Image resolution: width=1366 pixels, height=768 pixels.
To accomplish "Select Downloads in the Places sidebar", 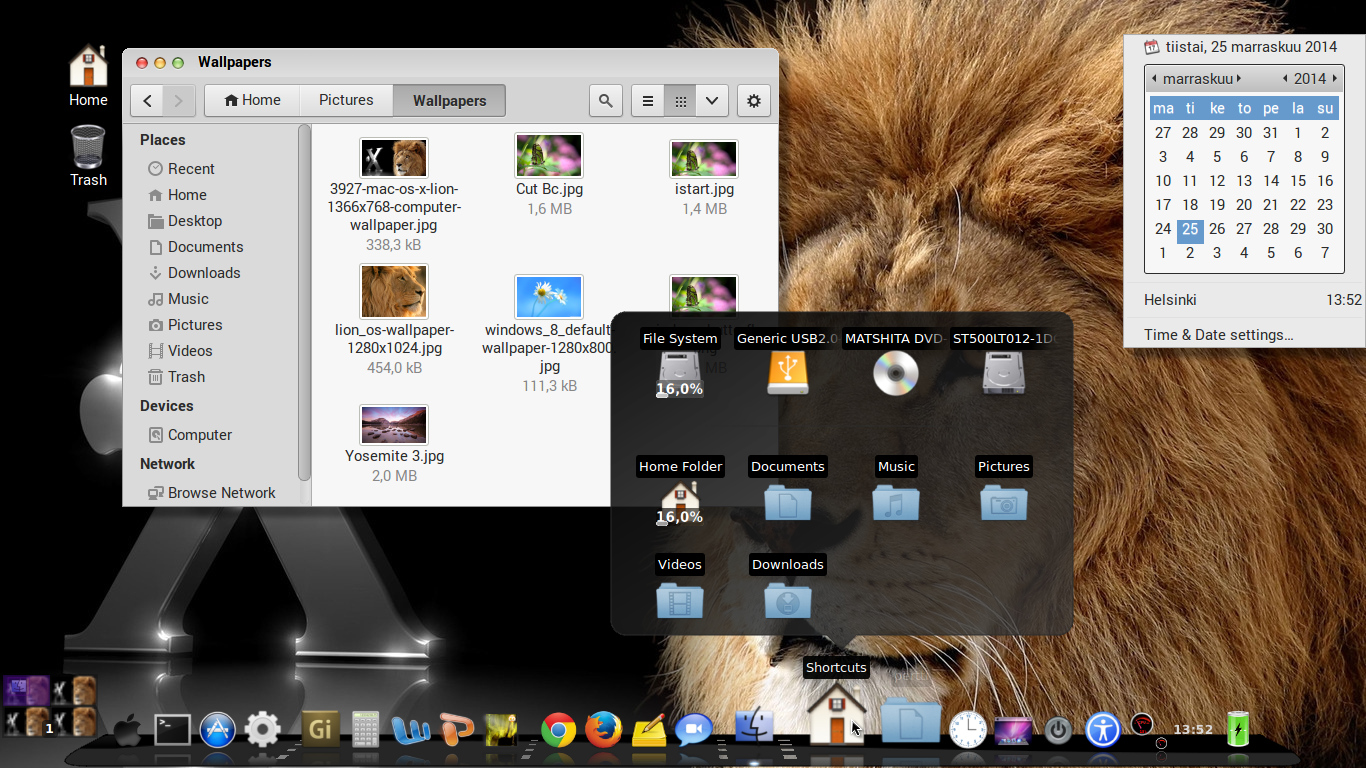I will click(204, 273).
